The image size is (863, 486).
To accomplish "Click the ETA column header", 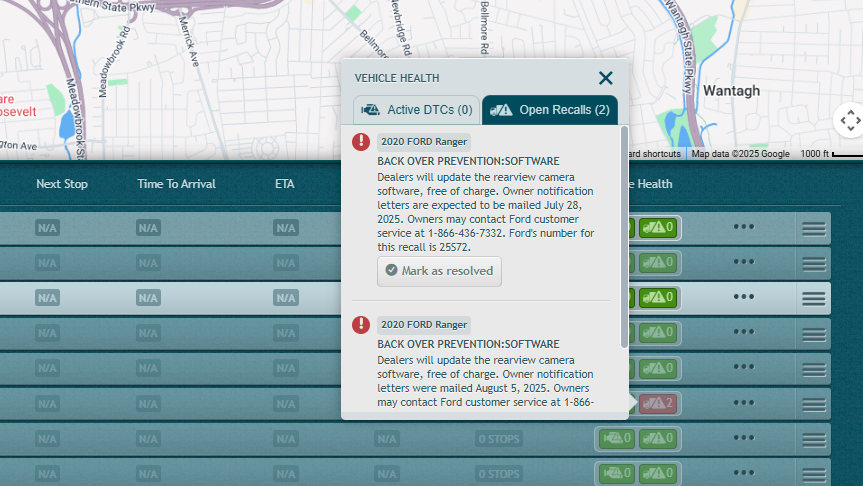I will pyautogui.click(x=284, y=184).
